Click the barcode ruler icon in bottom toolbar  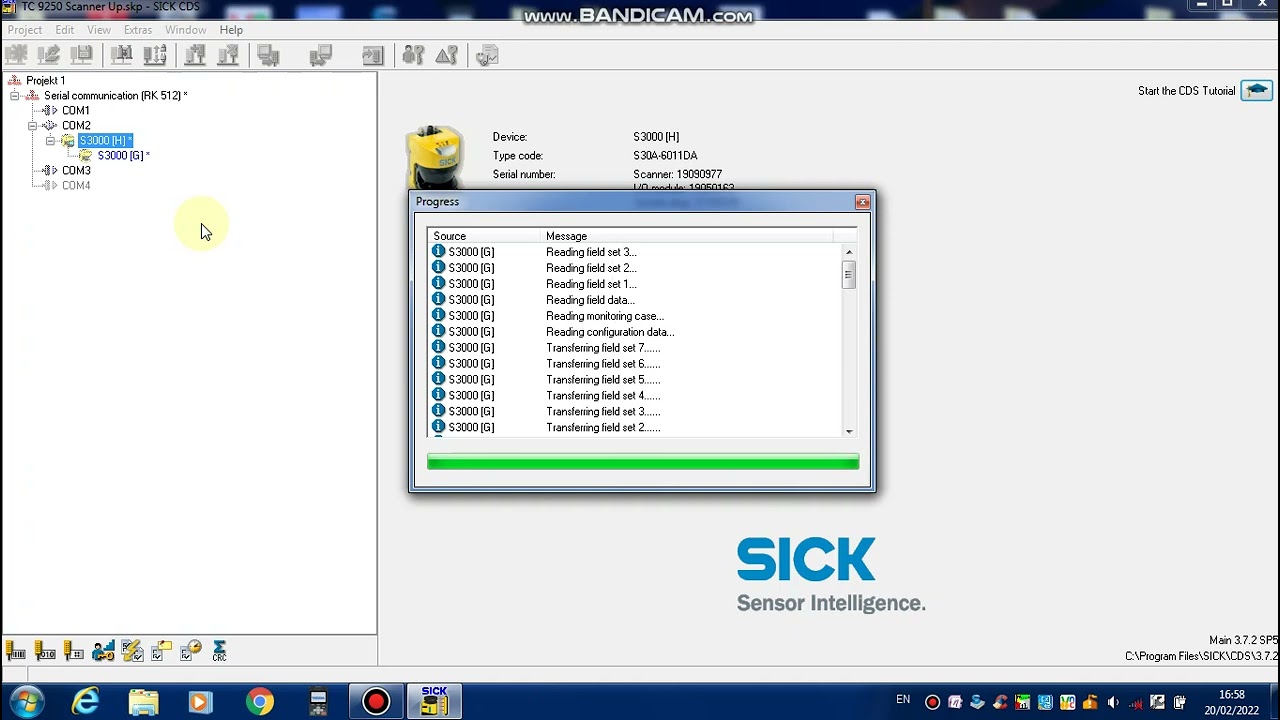point(15,651)
